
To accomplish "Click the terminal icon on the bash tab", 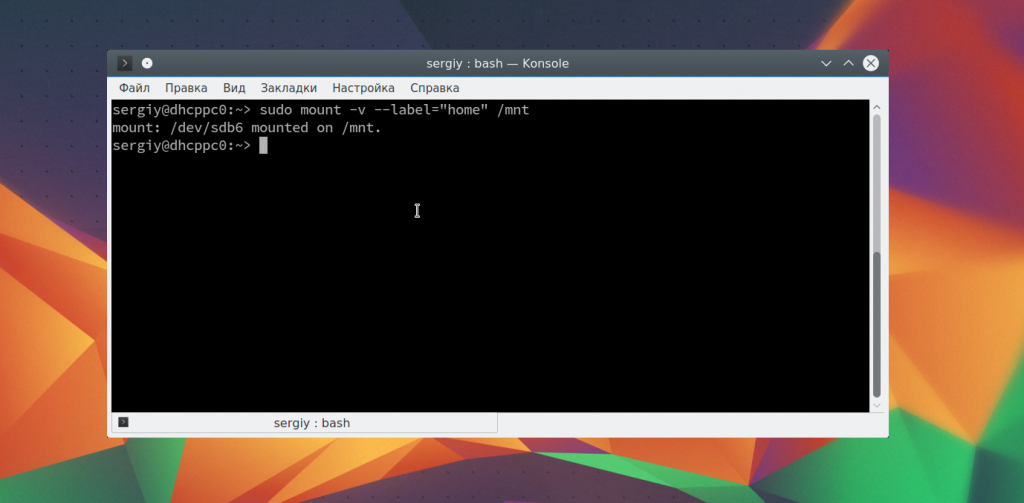I will (x=123, y=423).
